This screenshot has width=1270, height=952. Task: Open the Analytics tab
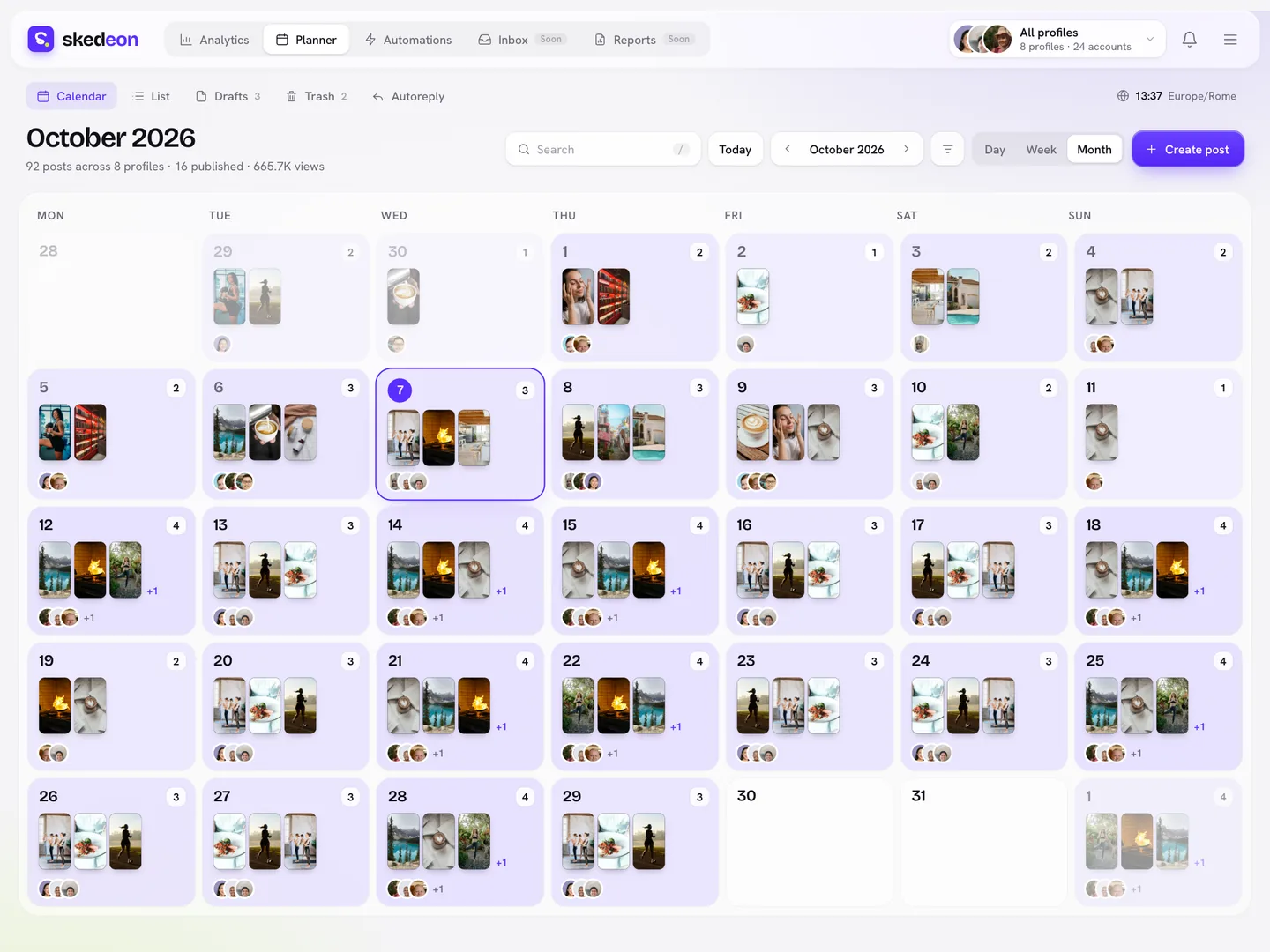pos(214,40)
